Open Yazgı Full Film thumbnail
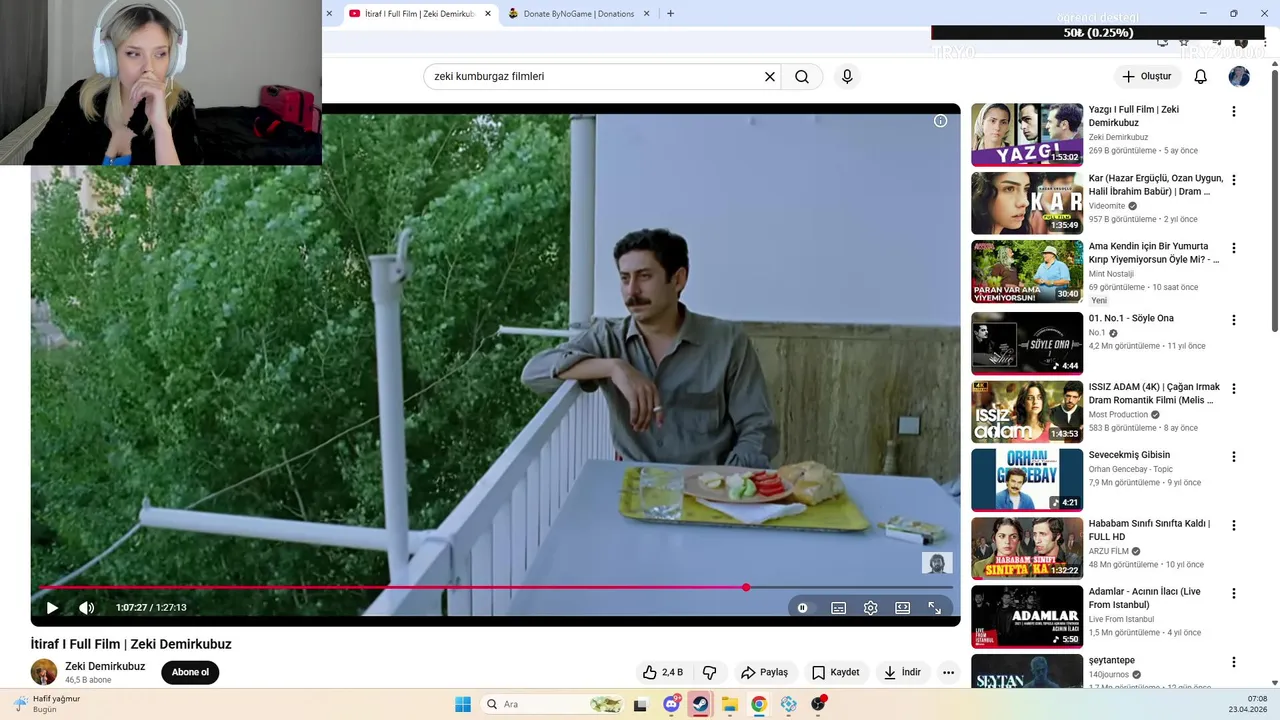The width and height of the screenshot is (1280, 720). 1027,135
